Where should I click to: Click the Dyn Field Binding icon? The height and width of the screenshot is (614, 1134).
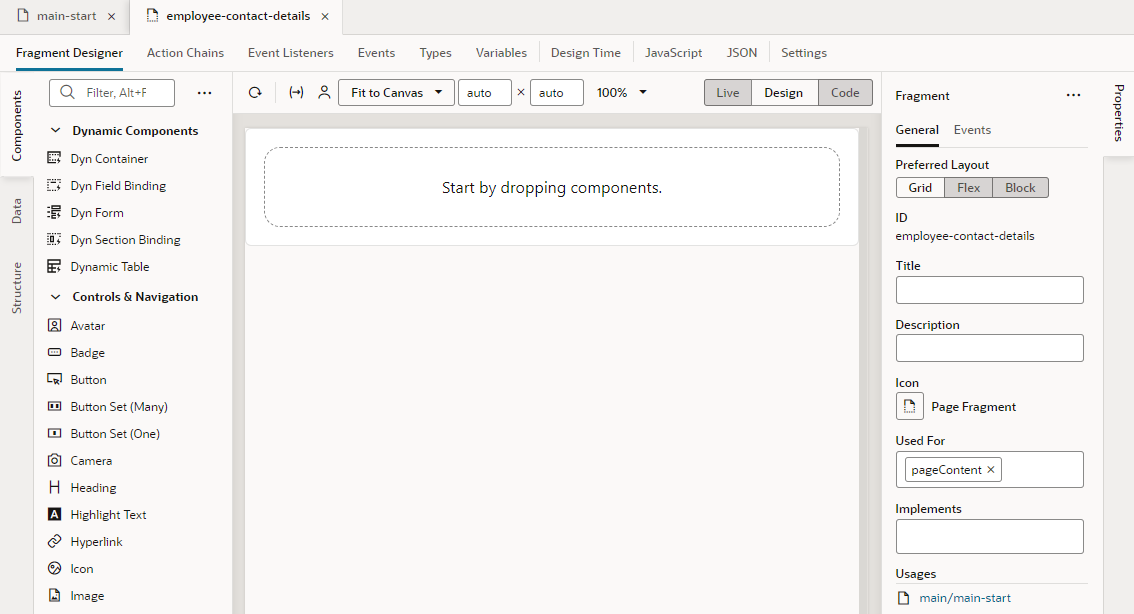pos(54,185)
